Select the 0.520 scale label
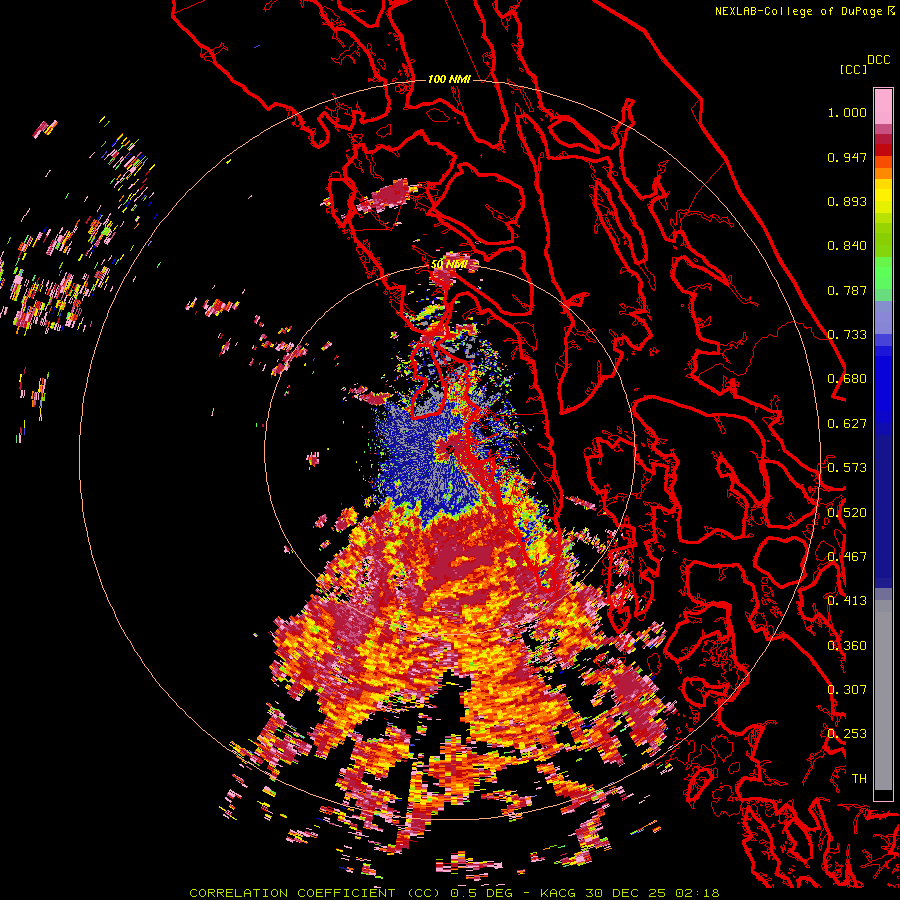Screen dimensions: 900x900 pyautogui.click(x=847, y=512)
